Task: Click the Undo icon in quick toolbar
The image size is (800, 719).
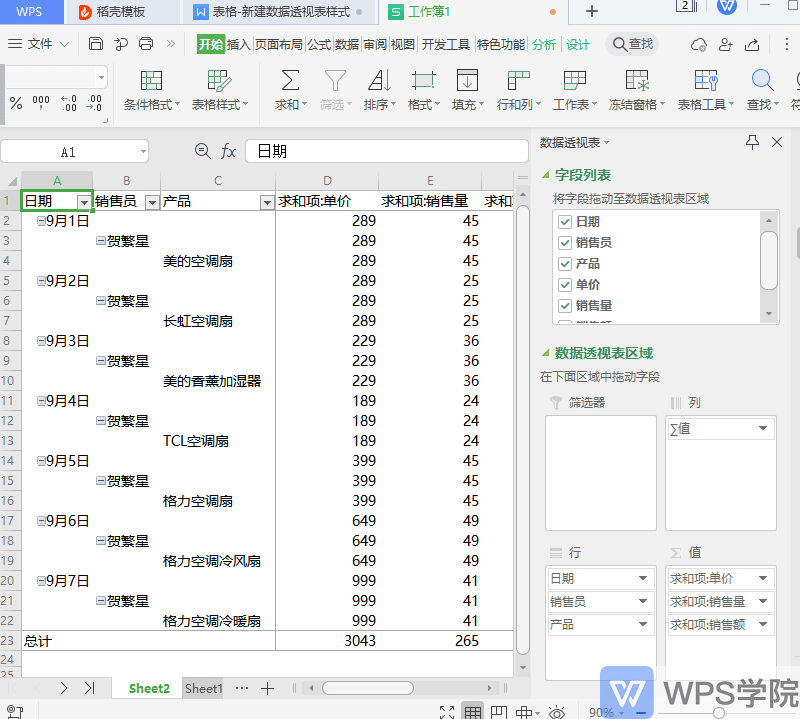Action: coord(121,44)
